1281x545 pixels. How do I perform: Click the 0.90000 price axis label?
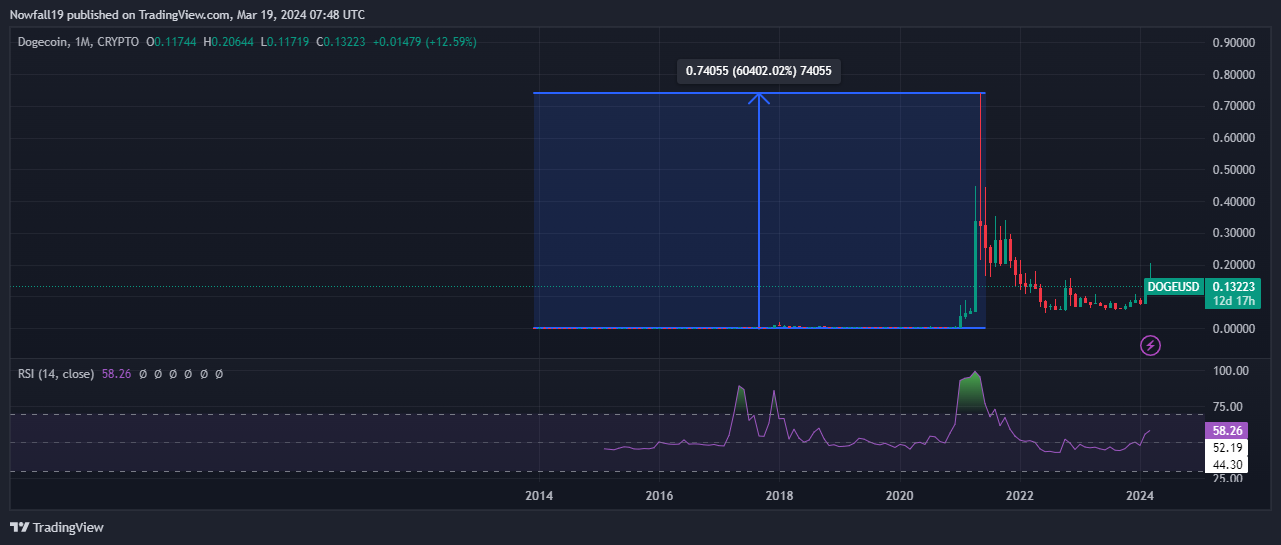tap(1232, 43)
